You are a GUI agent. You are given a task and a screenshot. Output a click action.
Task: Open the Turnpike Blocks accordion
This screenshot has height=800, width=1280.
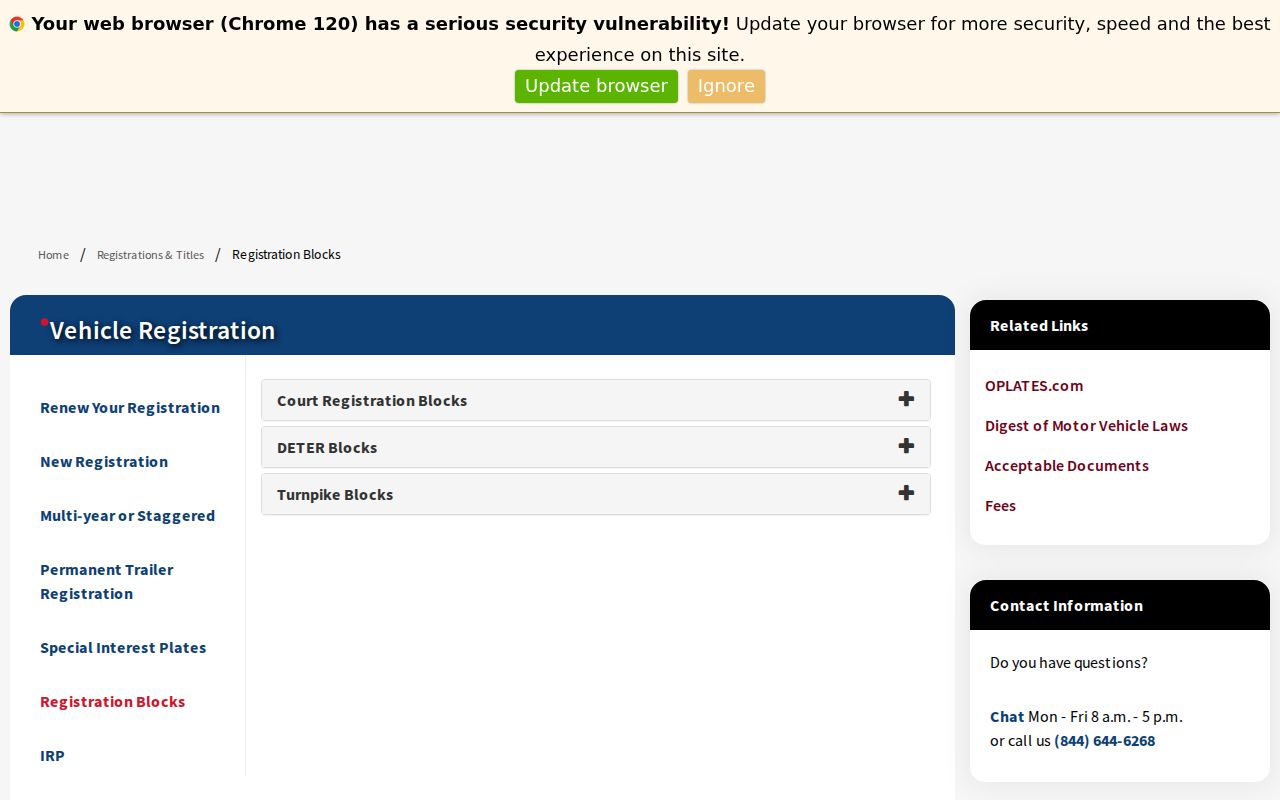(x=596, y=494)
